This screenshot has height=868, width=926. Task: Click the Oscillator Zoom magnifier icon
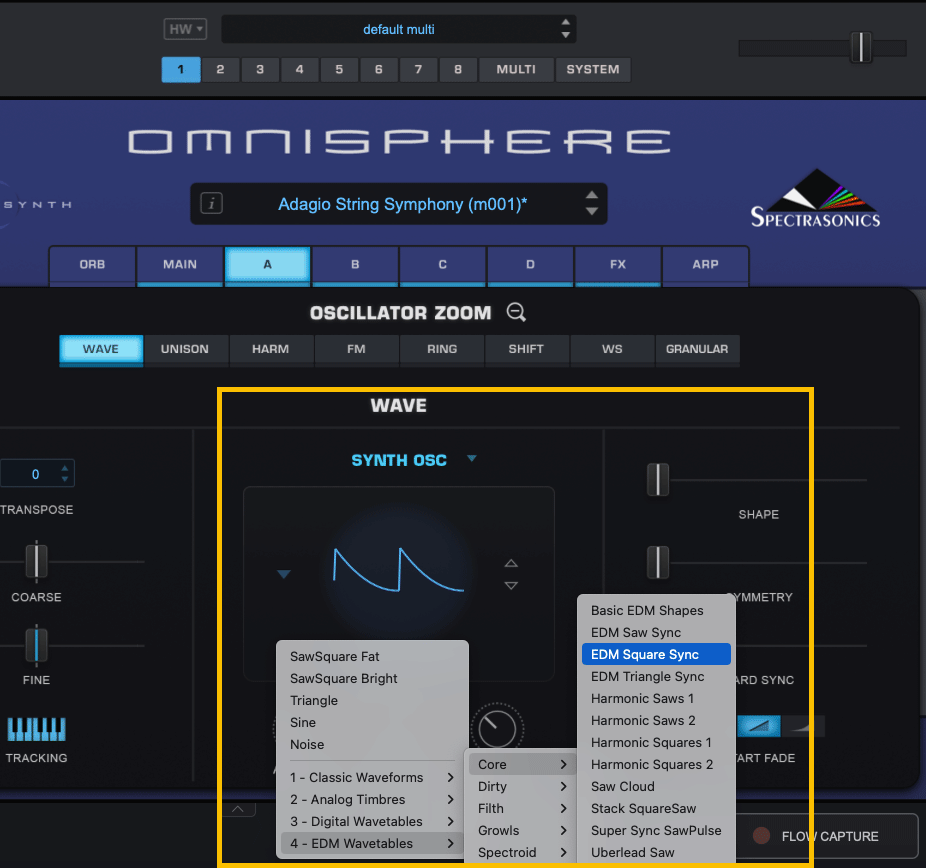tap(516, 312)
